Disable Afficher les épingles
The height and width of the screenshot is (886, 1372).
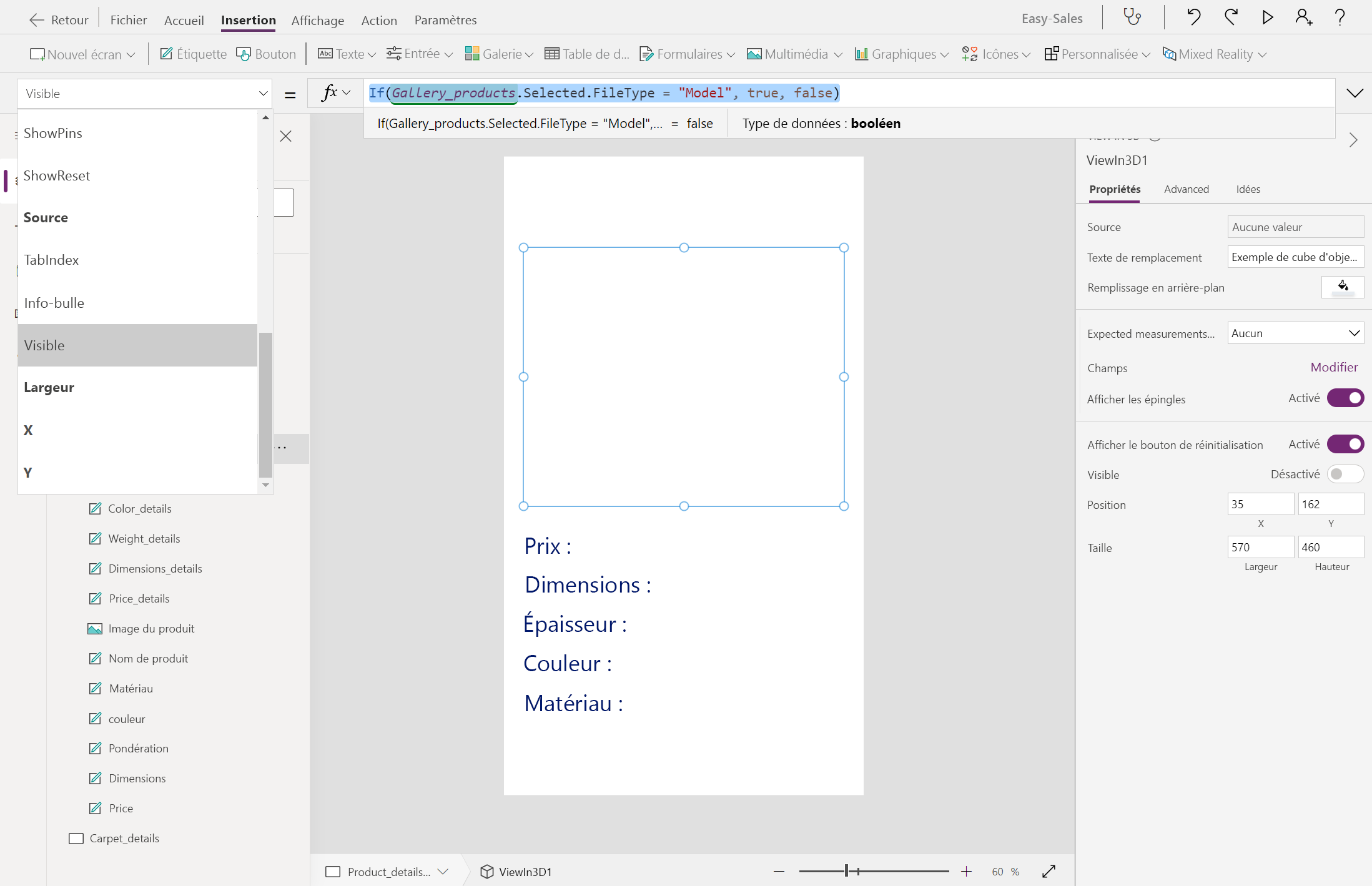point(1346,398)
